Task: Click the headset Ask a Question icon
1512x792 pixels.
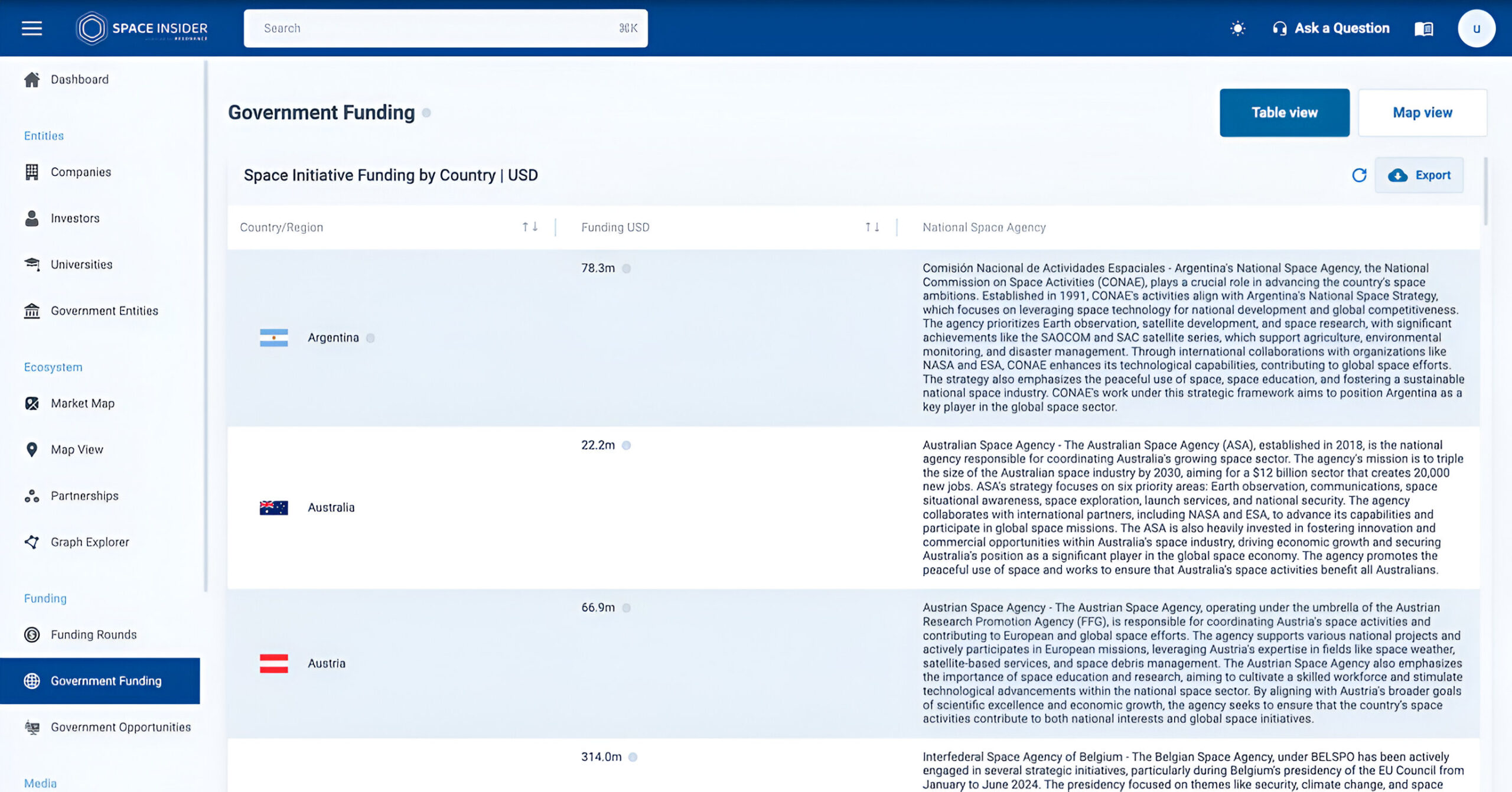Action: [1279, 28]
